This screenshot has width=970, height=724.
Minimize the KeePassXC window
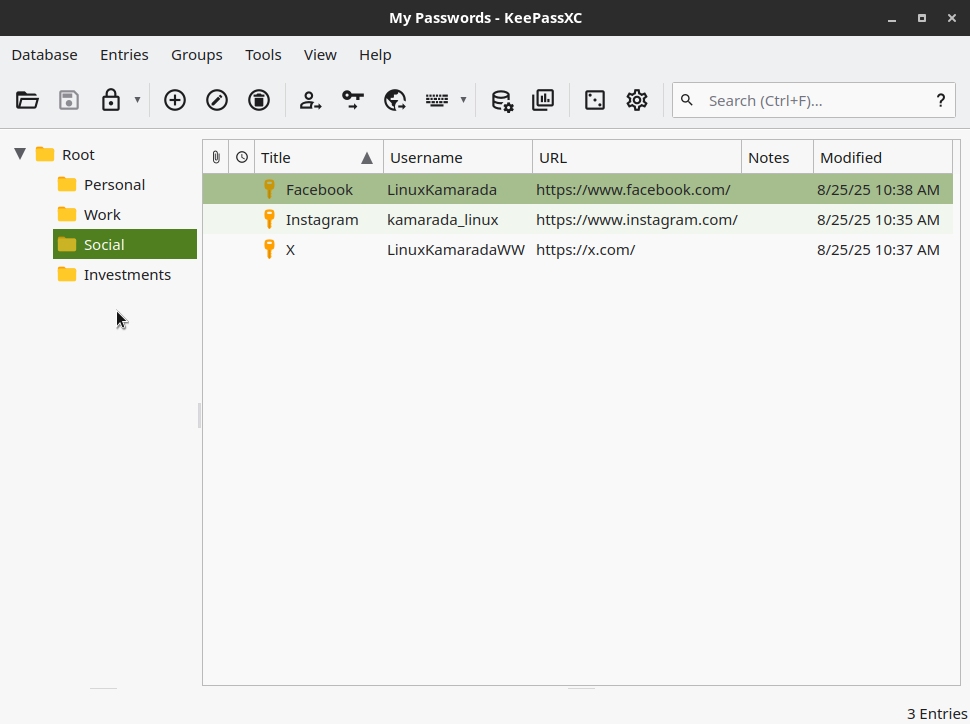click(892, 19)
